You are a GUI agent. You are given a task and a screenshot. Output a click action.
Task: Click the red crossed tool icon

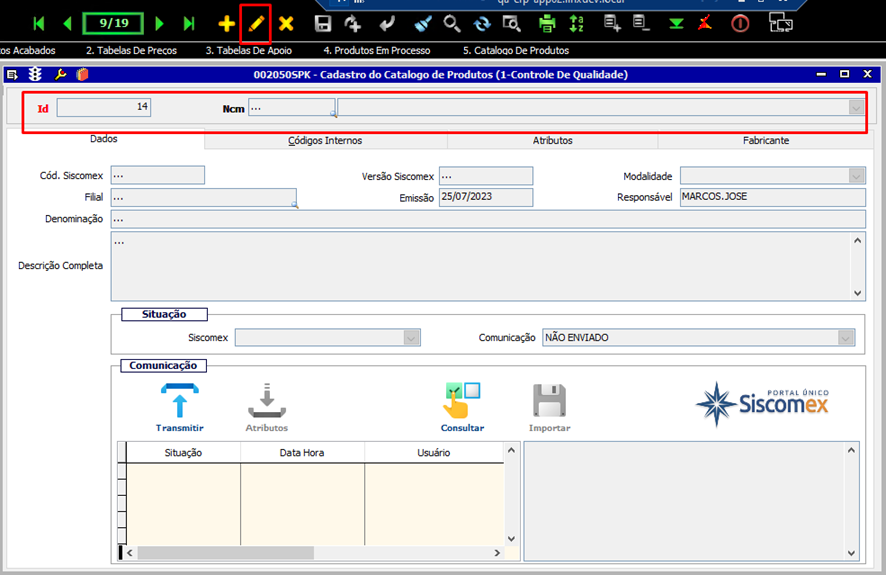(x=705, y=24)
